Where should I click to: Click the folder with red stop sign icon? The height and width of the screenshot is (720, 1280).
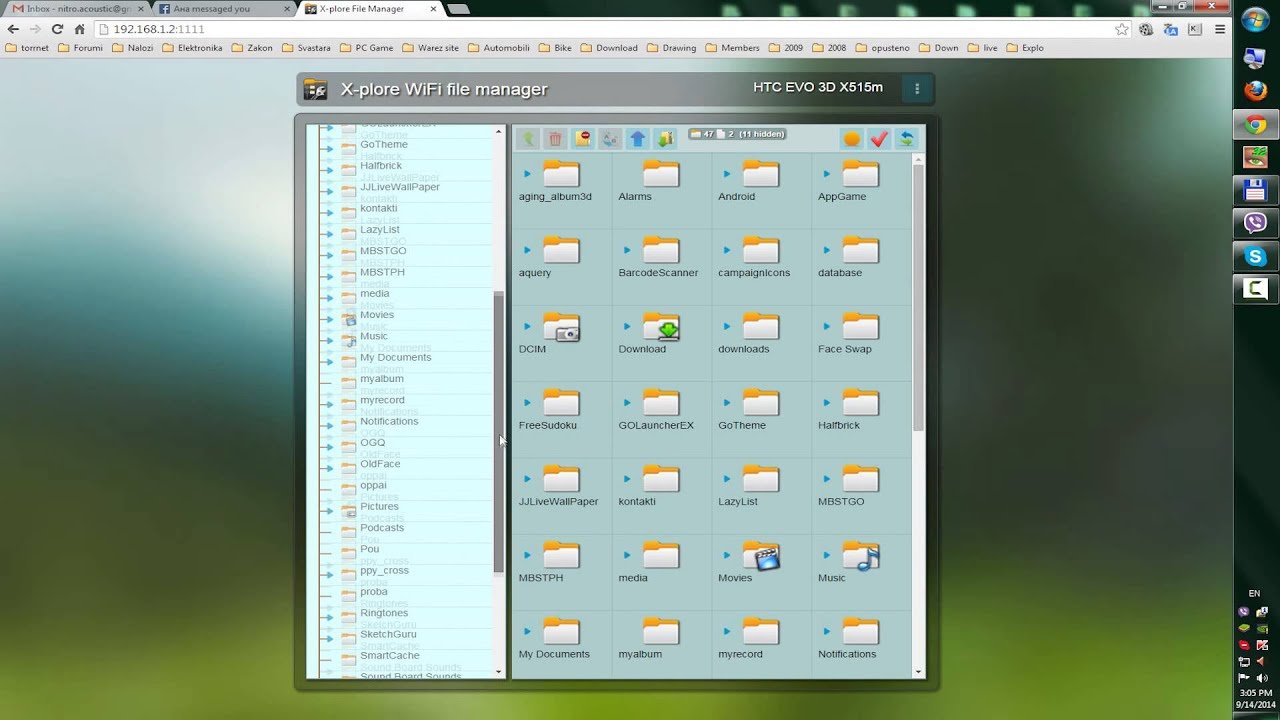pos(582,139)
